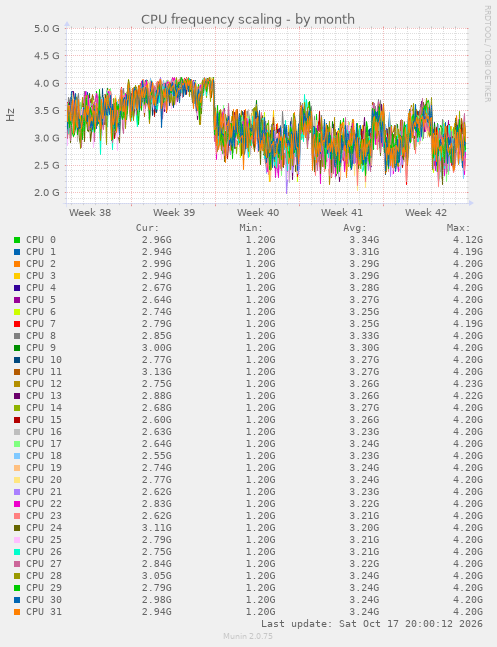Click the CPU 13 max value '4.22G'
The image size is (497, 647).
(467, 395)
